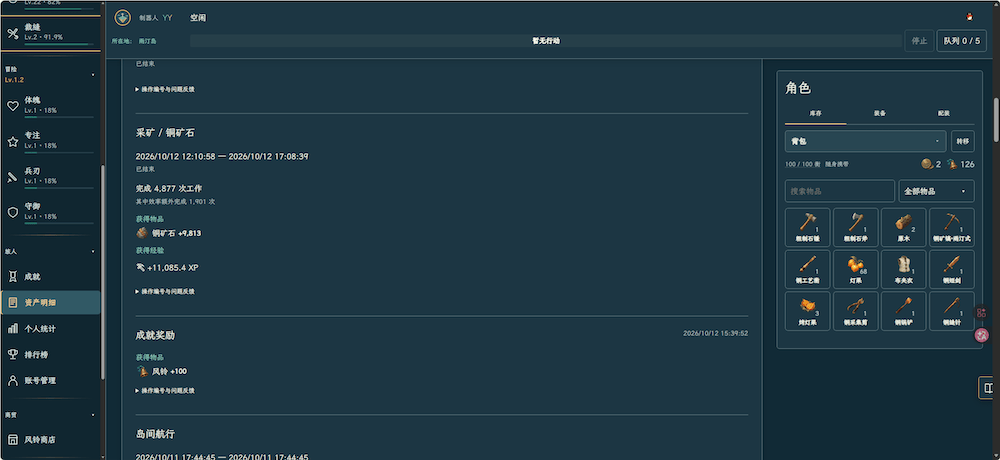Click the bell icon beside 风铃 +100
Image resolution: width=1000 pixels, height=460 pixels.
[x=142, y=371]
